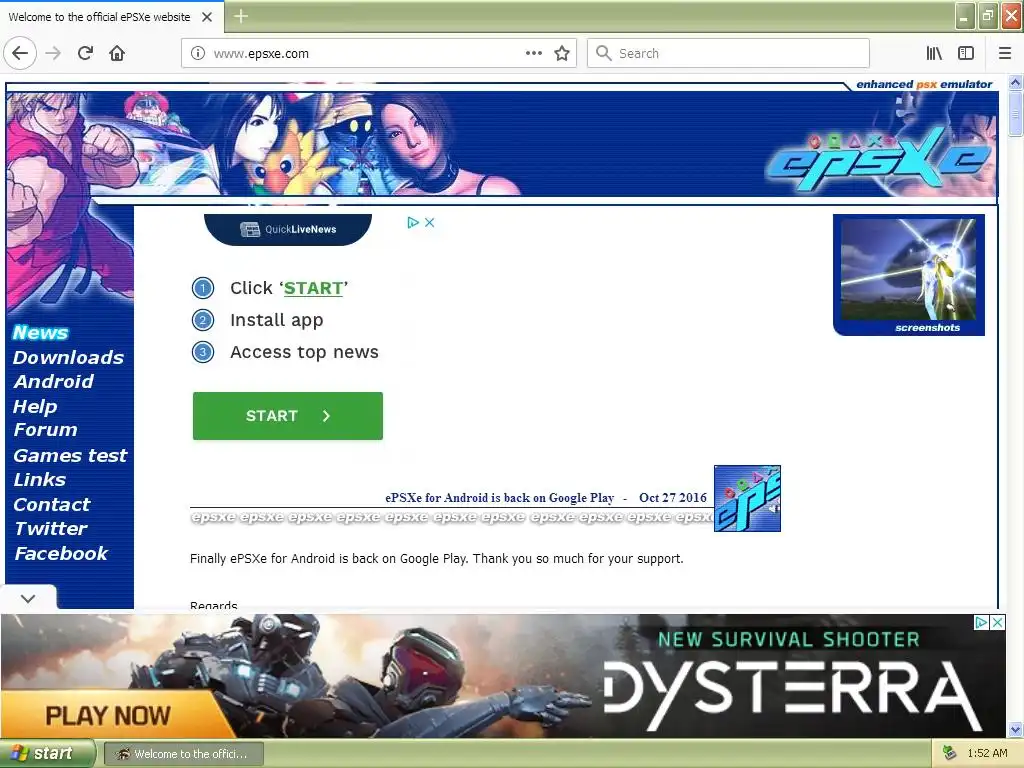Click the QuickLiveNews ad logo

point(288,229)
